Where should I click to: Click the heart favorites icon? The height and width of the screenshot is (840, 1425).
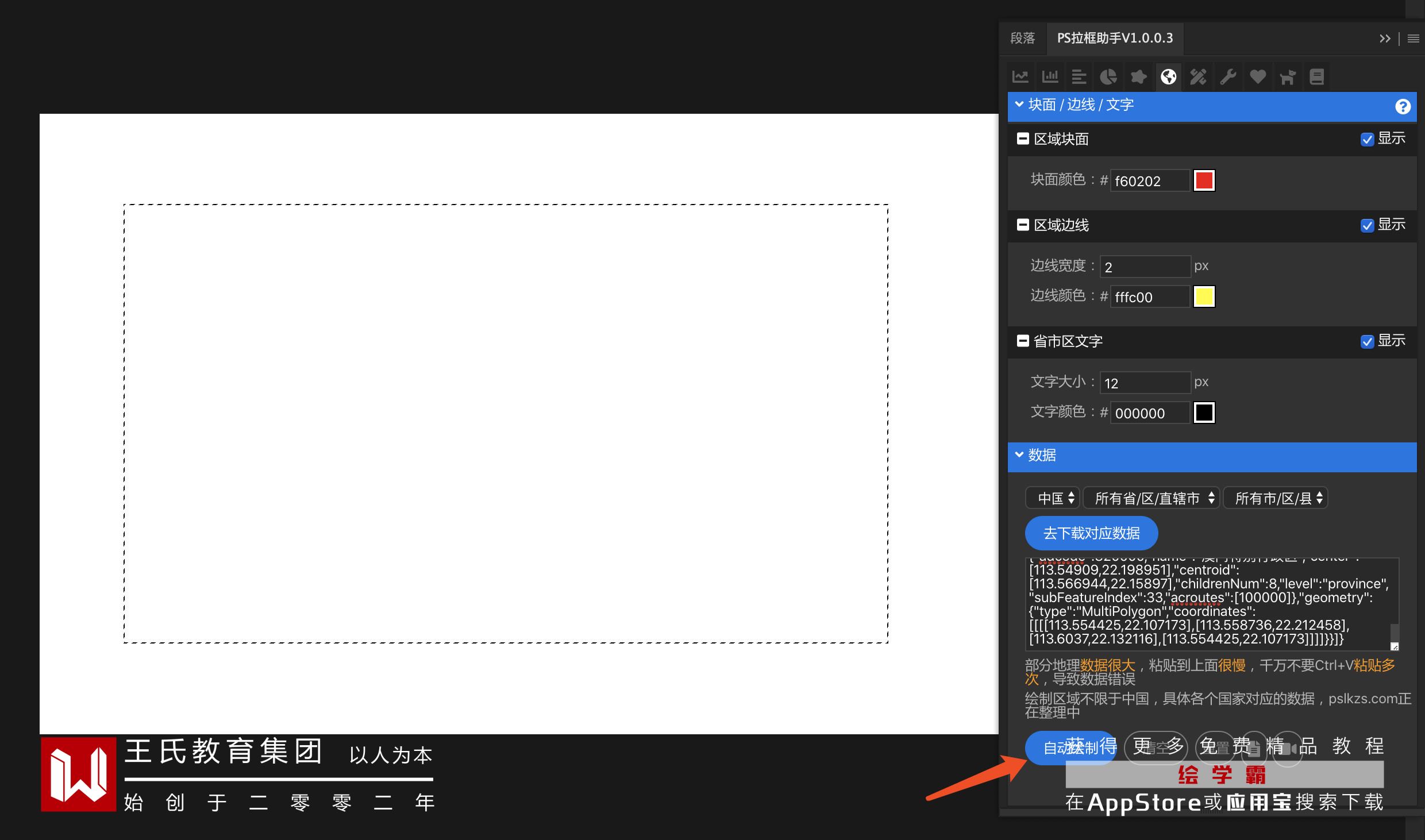[1258, 76]
